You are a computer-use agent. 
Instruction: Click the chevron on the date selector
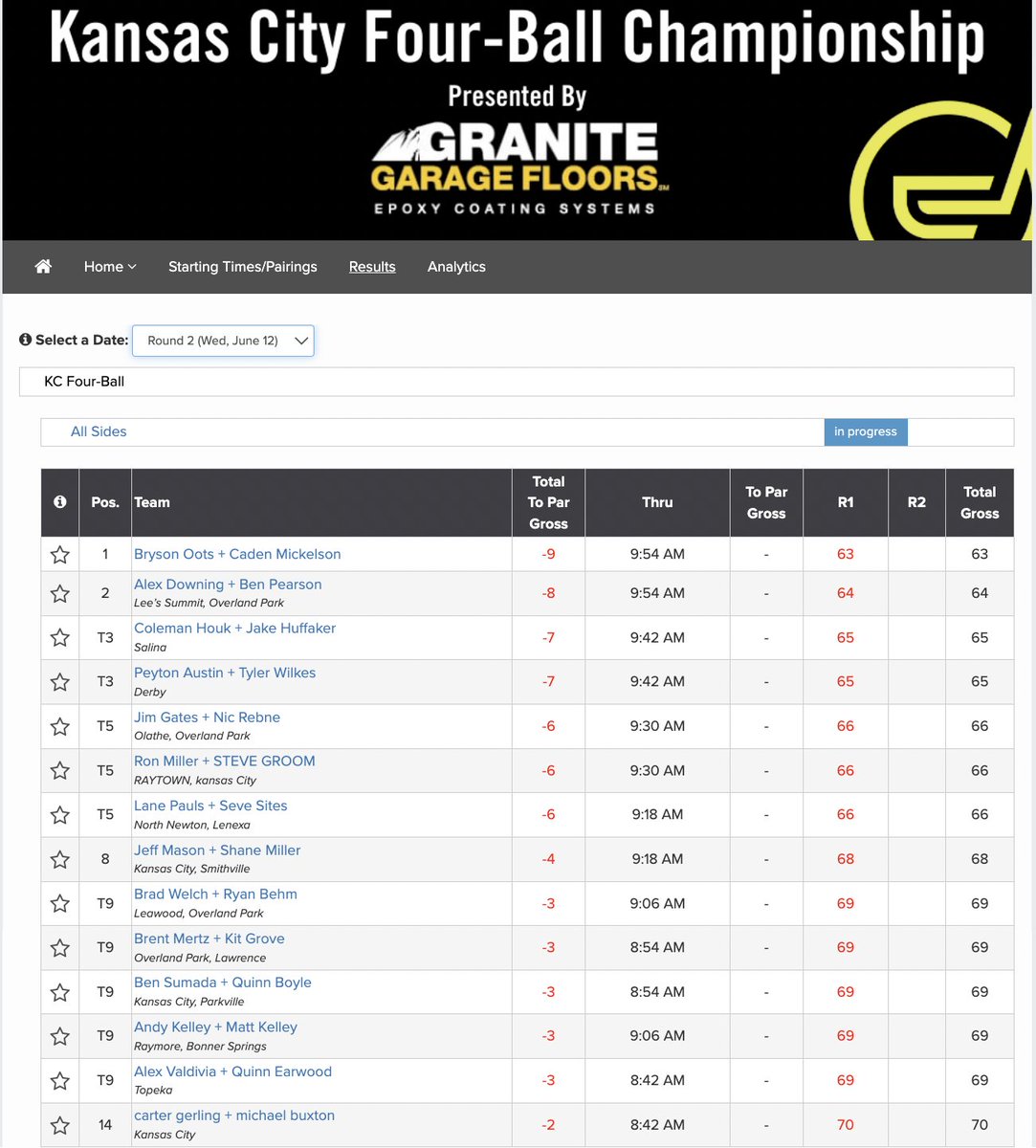click(x=301, y=341)
